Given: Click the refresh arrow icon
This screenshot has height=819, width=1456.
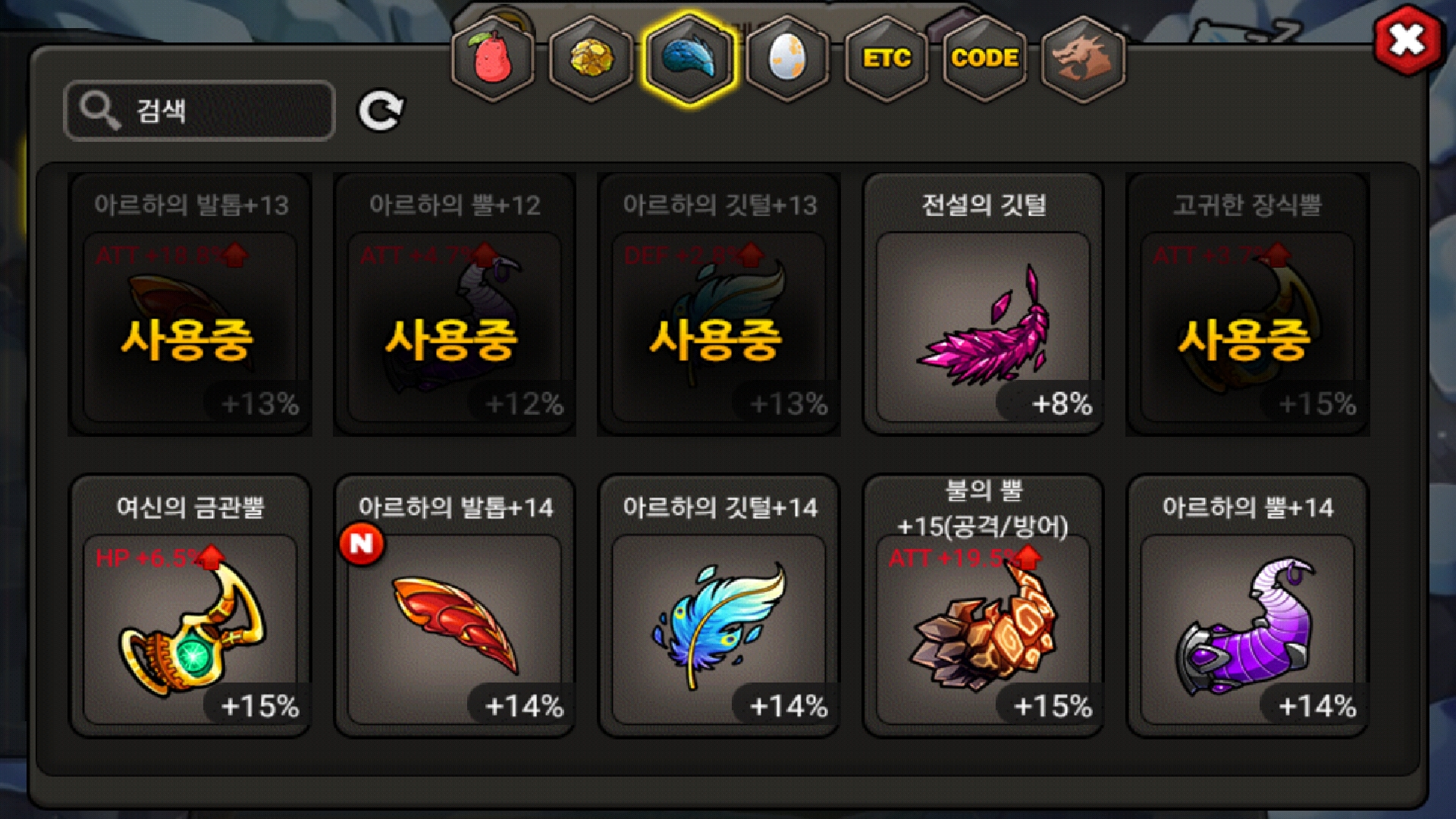Looking at the screenshot, I should coord(381,111).
